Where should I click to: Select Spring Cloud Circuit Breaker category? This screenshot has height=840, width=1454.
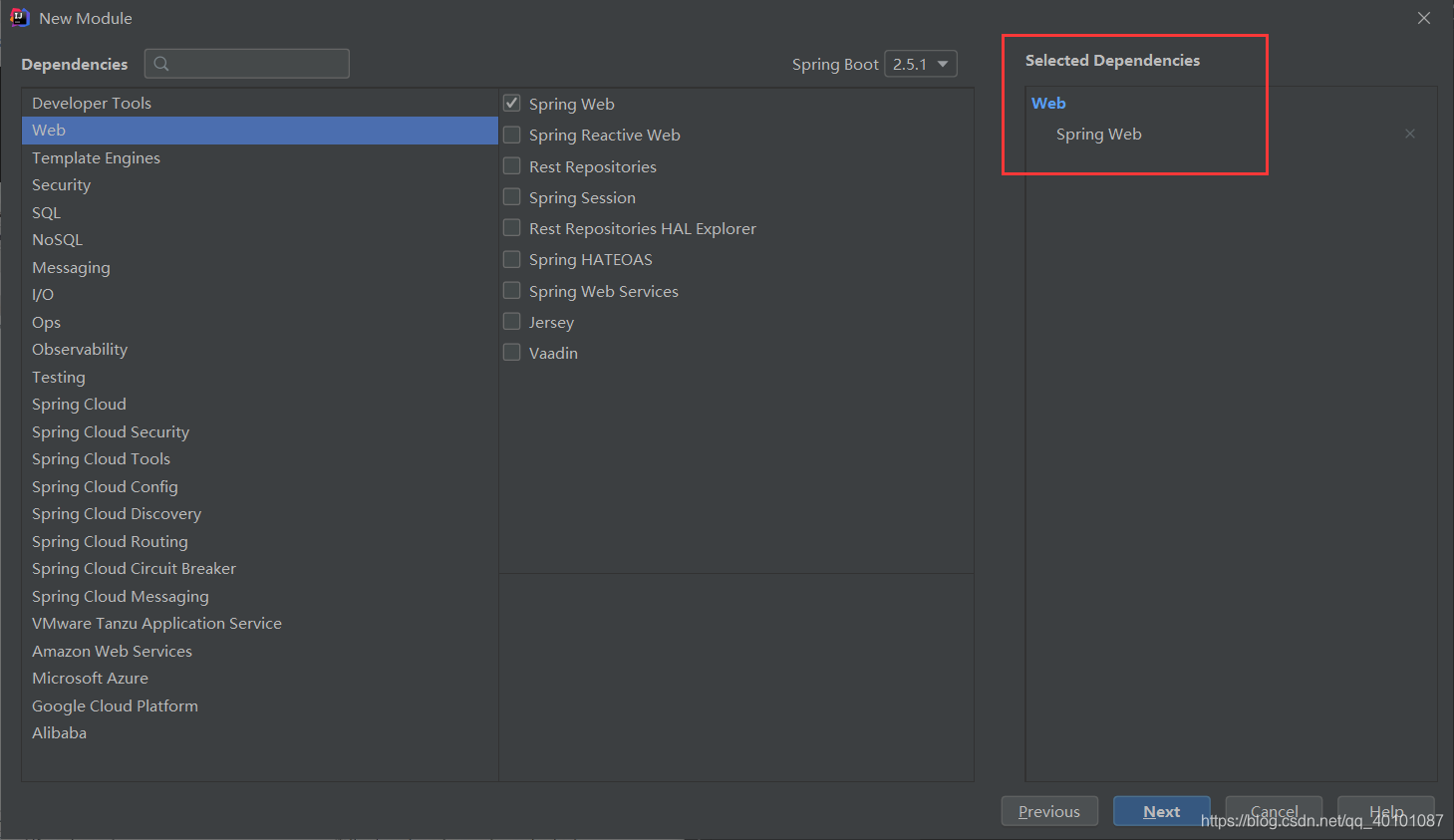260,569
